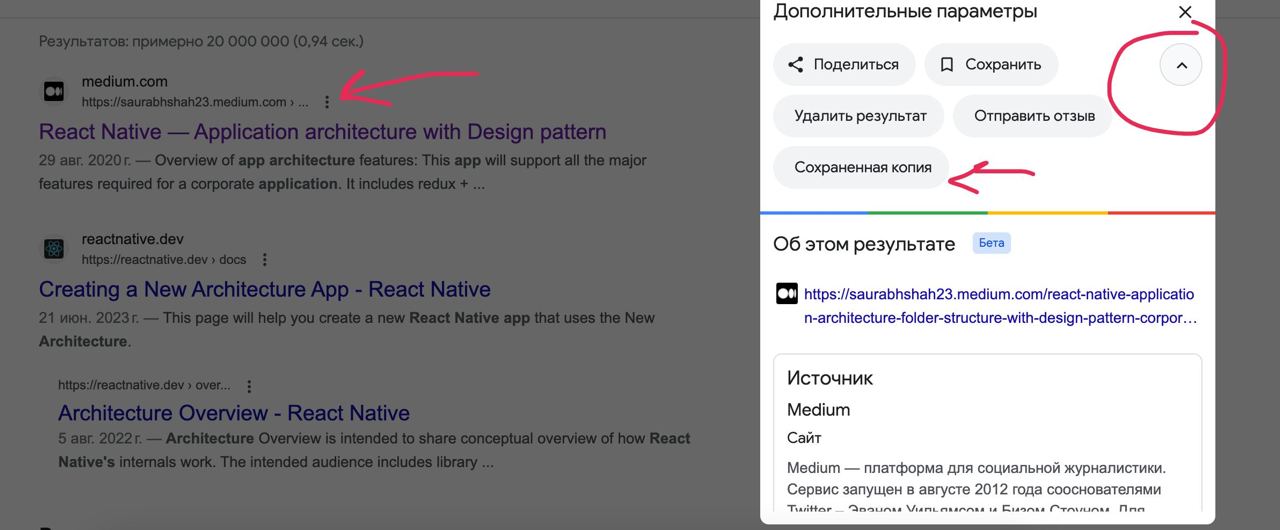
Task: Click the Medium favicon beside the panel URL
Action: 787,294
